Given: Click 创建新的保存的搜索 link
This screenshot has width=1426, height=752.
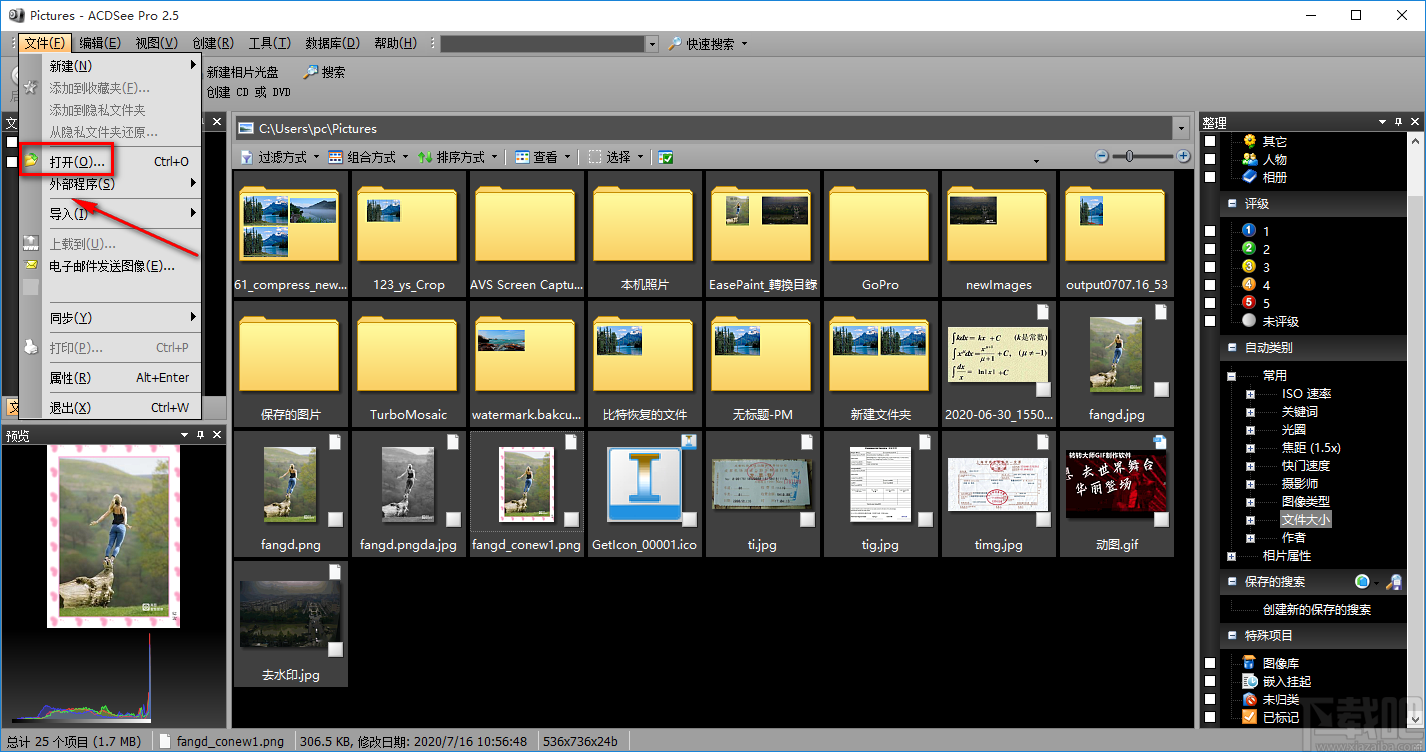Looking at the screenshot, I should point(1316,609).
